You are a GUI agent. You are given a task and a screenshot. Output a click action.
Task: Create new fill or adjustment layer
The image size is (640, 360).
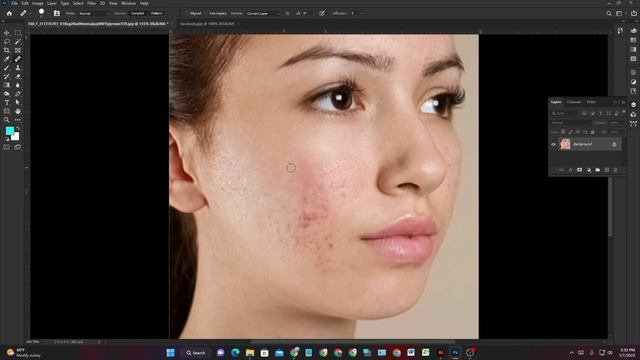(589, 170)
